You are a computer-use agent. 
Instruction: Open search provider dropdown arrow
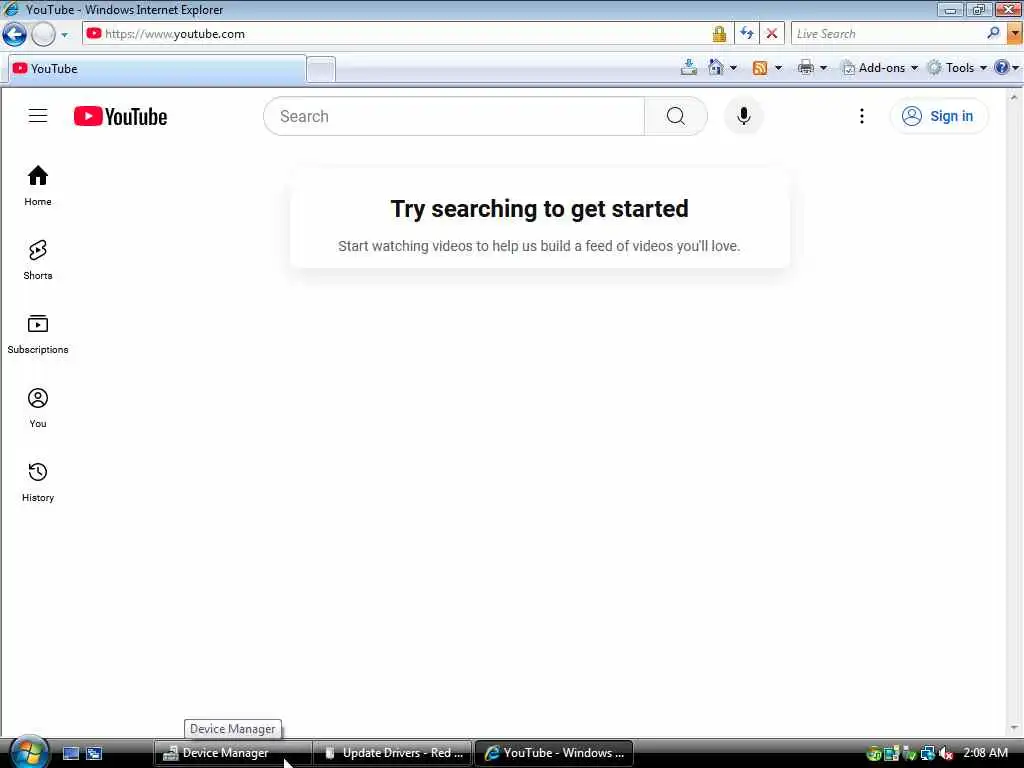coord(1014,33)
